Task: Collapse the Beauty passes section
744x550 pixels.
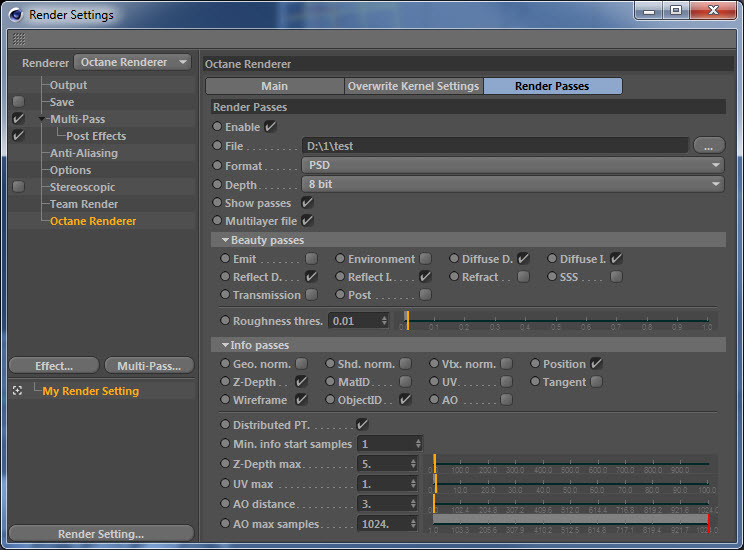Action: [226, 240]
